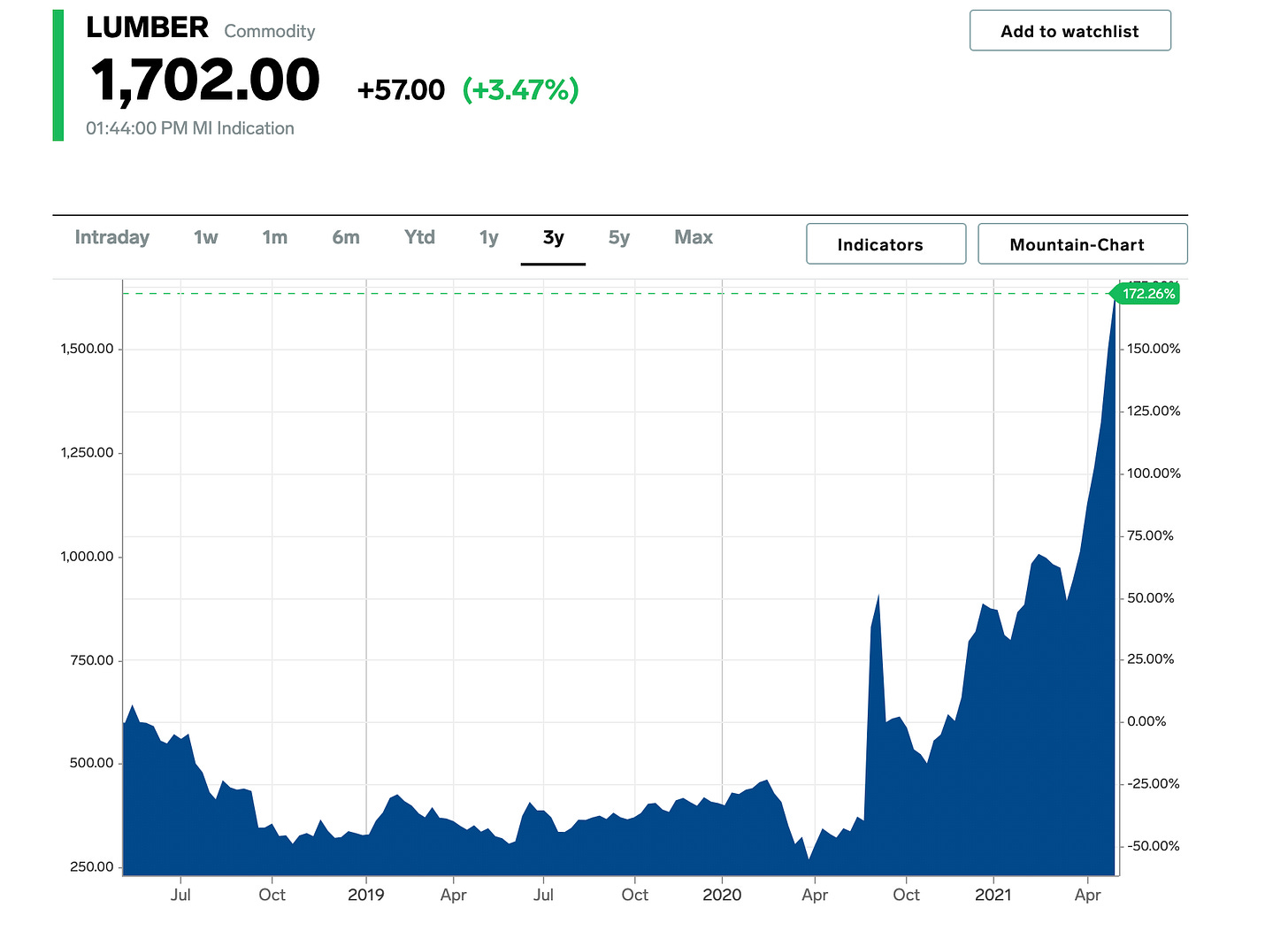The image size is (1288, 939).
Task: Select the 6m time range
Action: pos(346,237)
